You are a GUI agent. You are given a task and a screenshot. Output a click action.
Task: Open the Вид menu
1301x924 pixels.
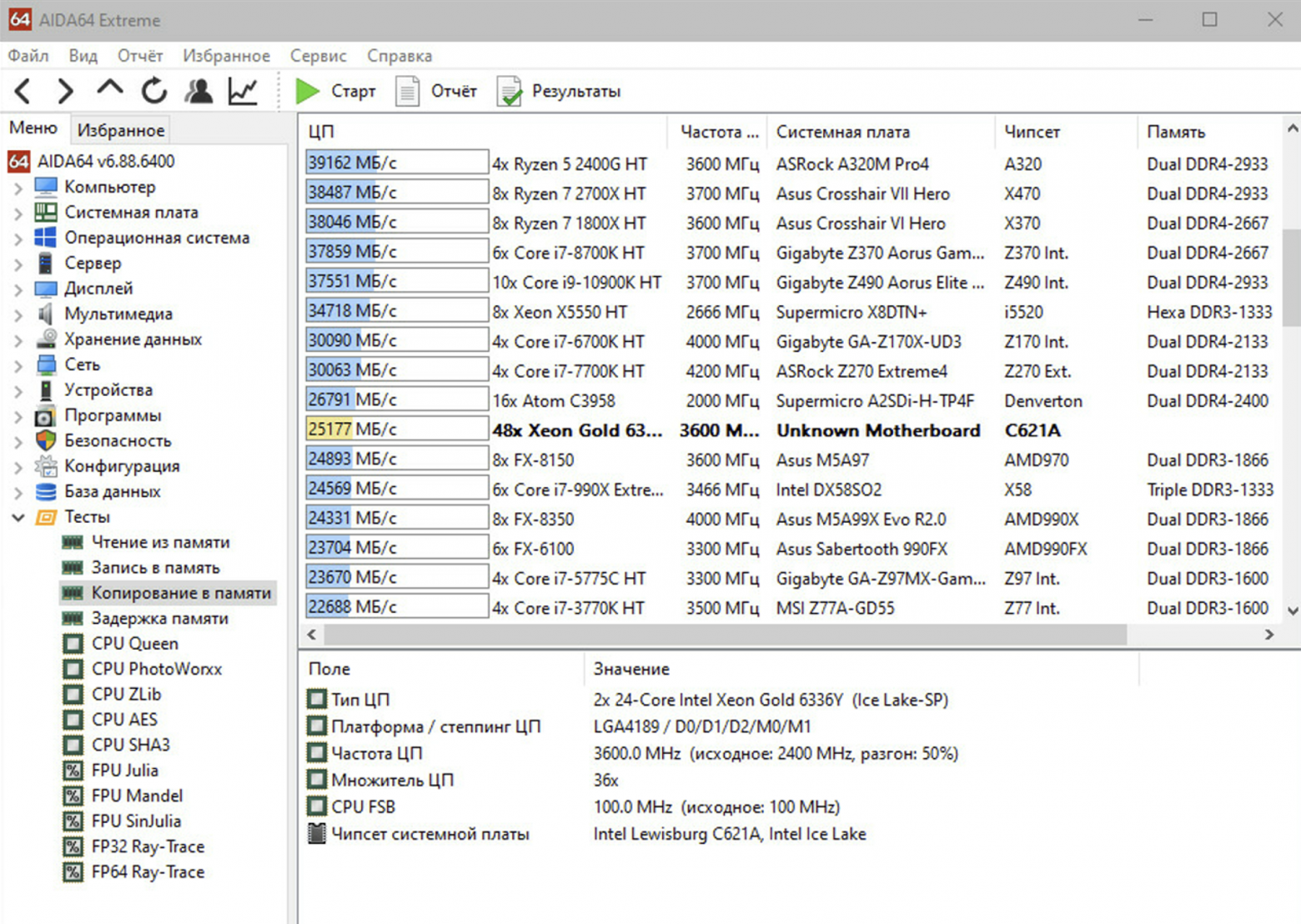click(83, 56)
